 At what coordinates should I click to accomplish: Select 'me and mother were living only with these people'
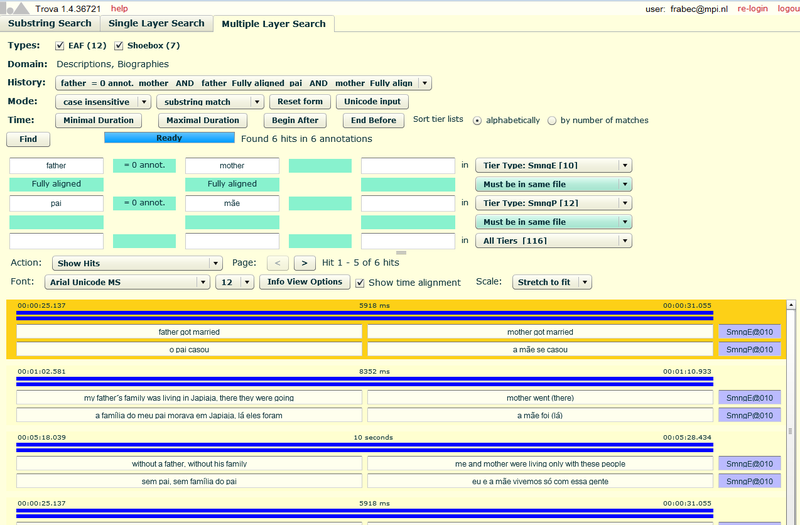pyautogui.click(x=540, y=464)
